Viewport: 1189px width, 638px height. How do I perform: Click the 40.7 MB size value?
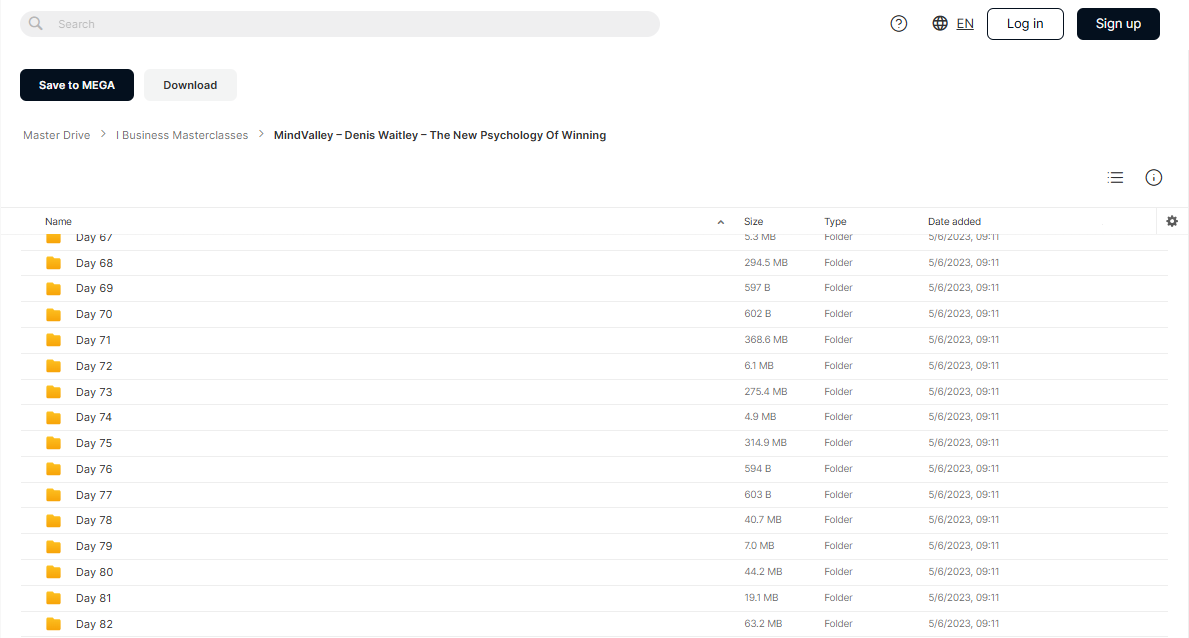coord(762,520)
